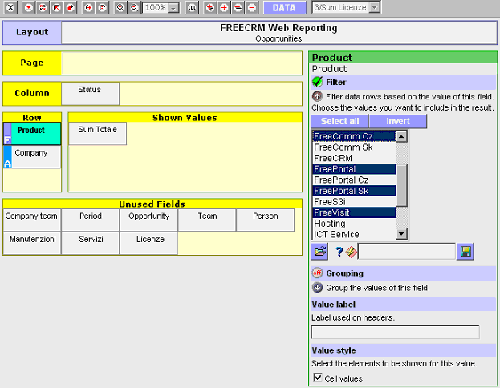The image size is (500, 388).
Task: Select FreeComm Cz in the filter list
Action: coord(354,136)
